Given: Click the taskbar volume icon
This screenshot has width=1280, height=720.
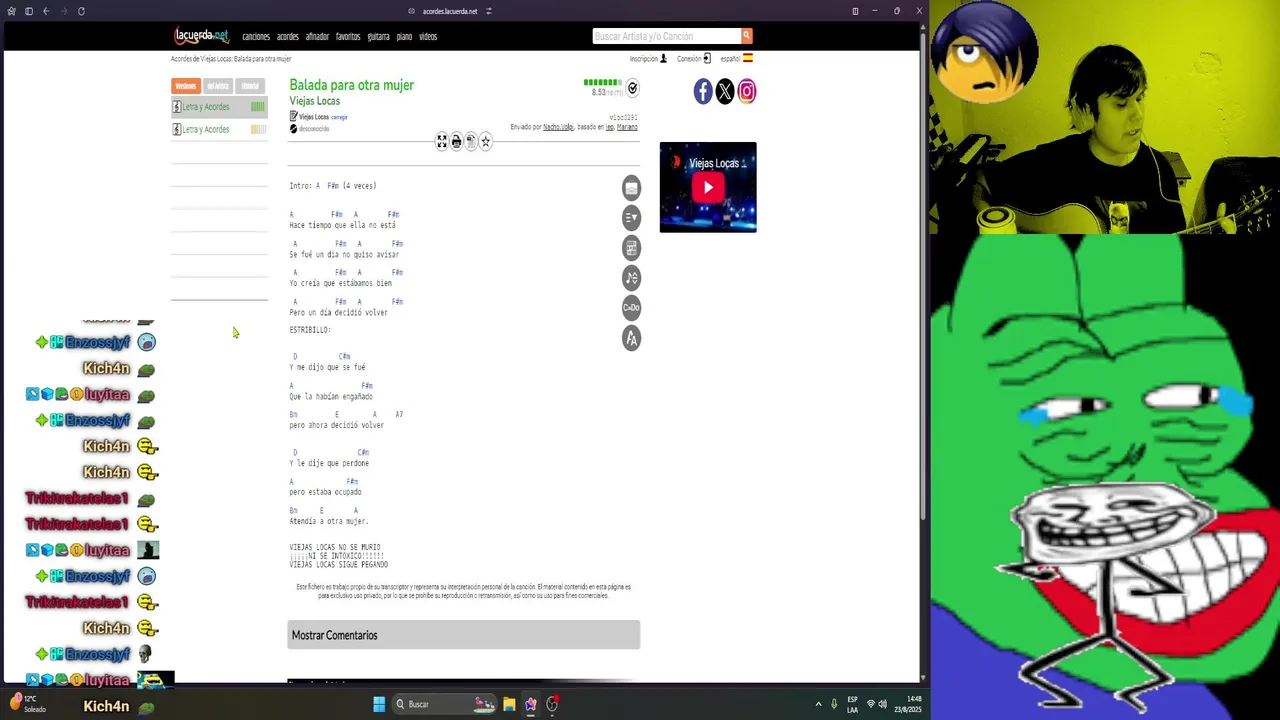Looking at the screenshot, I should pos(881,704).
